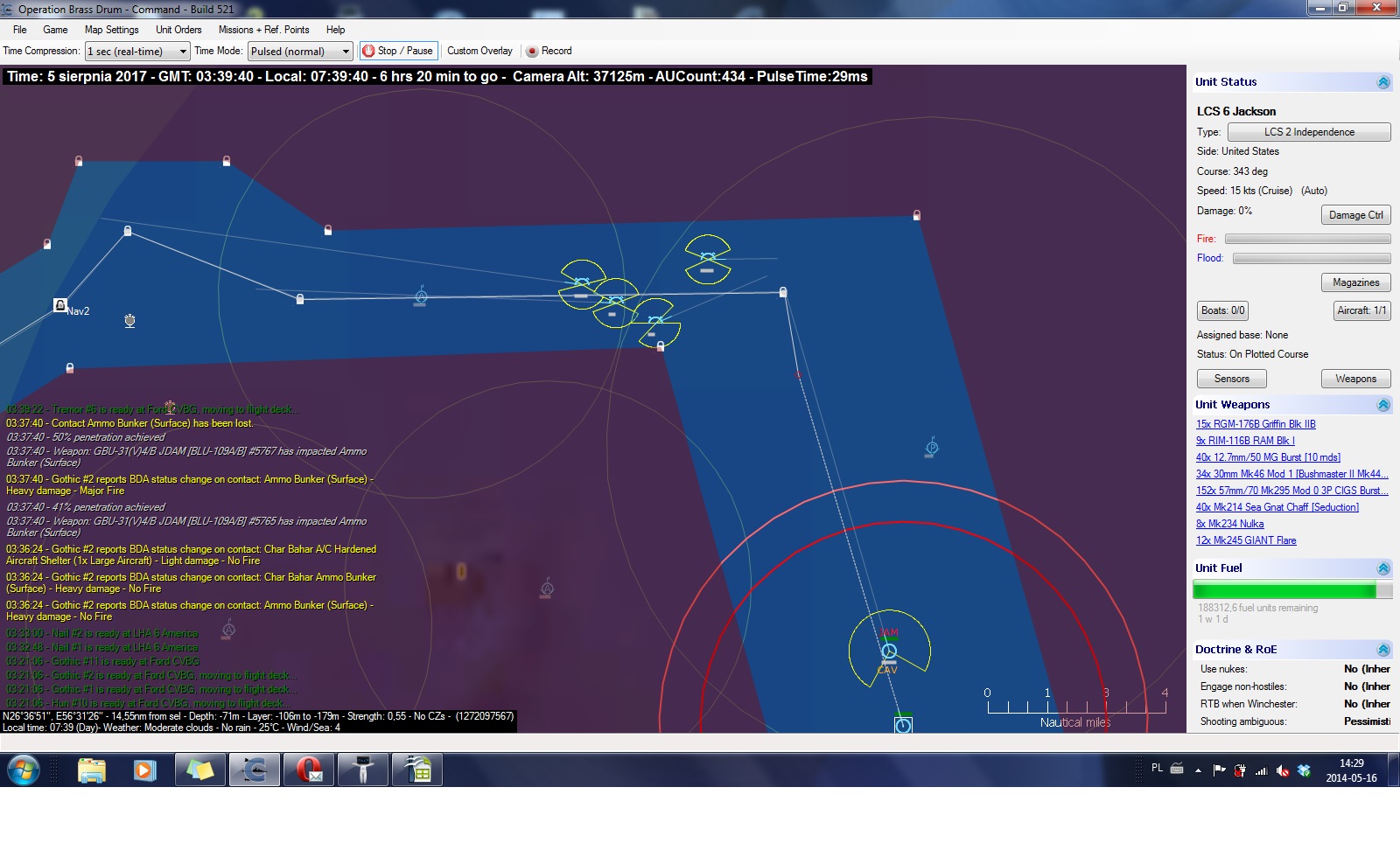Screen dimensions: 1400x850
Task: Click the Time status bar atop the map
Action: pyautogui.click(x=437, y=77)
